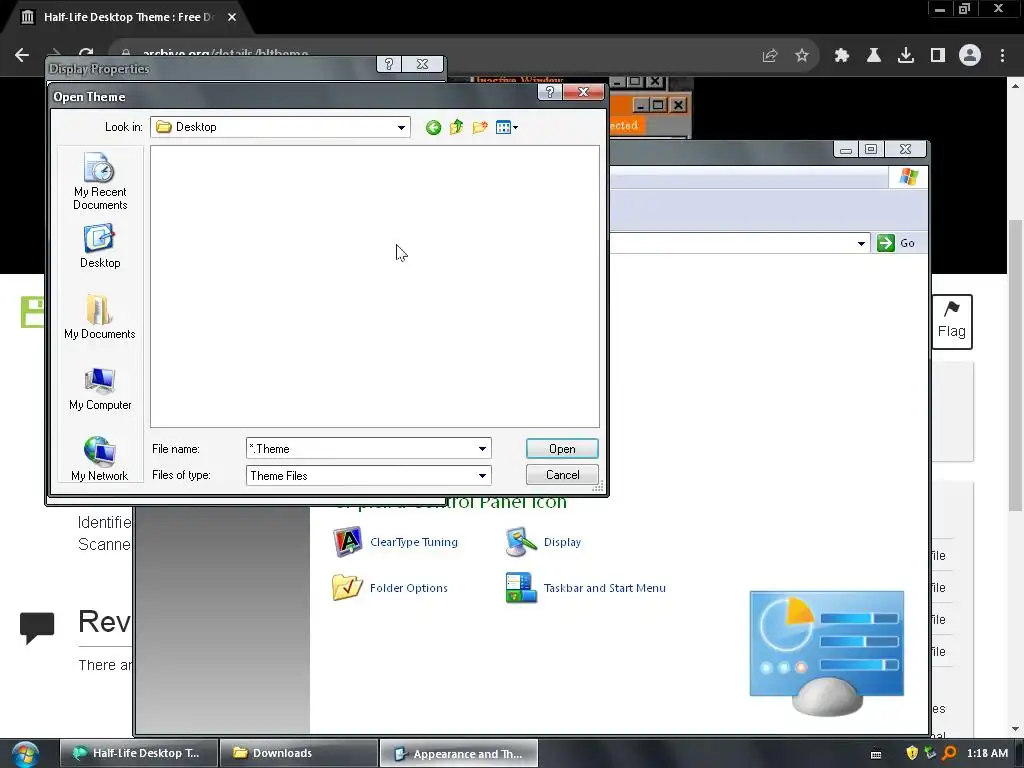Click the security shield tray icon
The image size is (1024, 768).
click(912, 753)
